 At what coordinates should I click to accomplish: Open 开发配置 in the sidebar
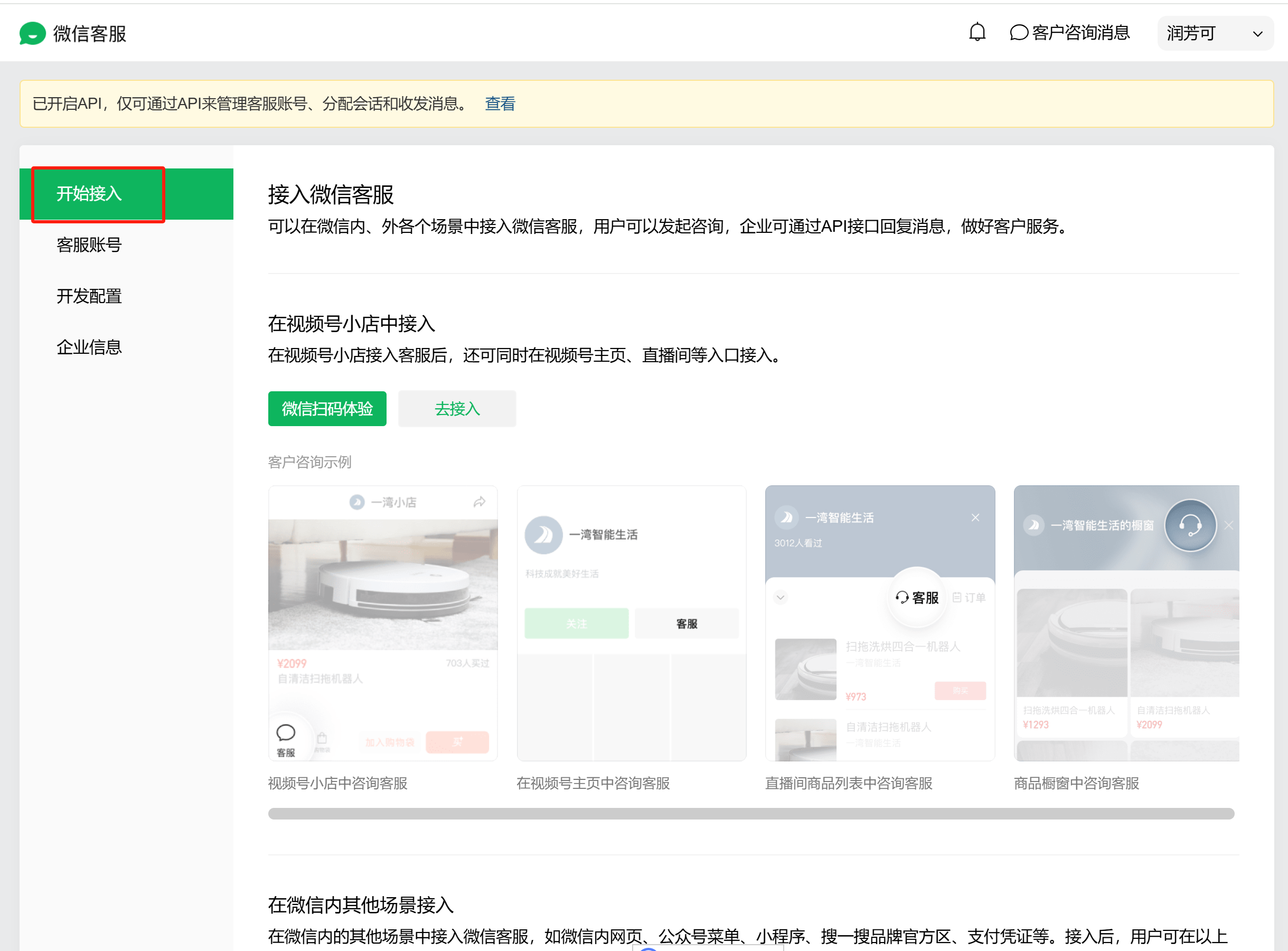[89, 296]
